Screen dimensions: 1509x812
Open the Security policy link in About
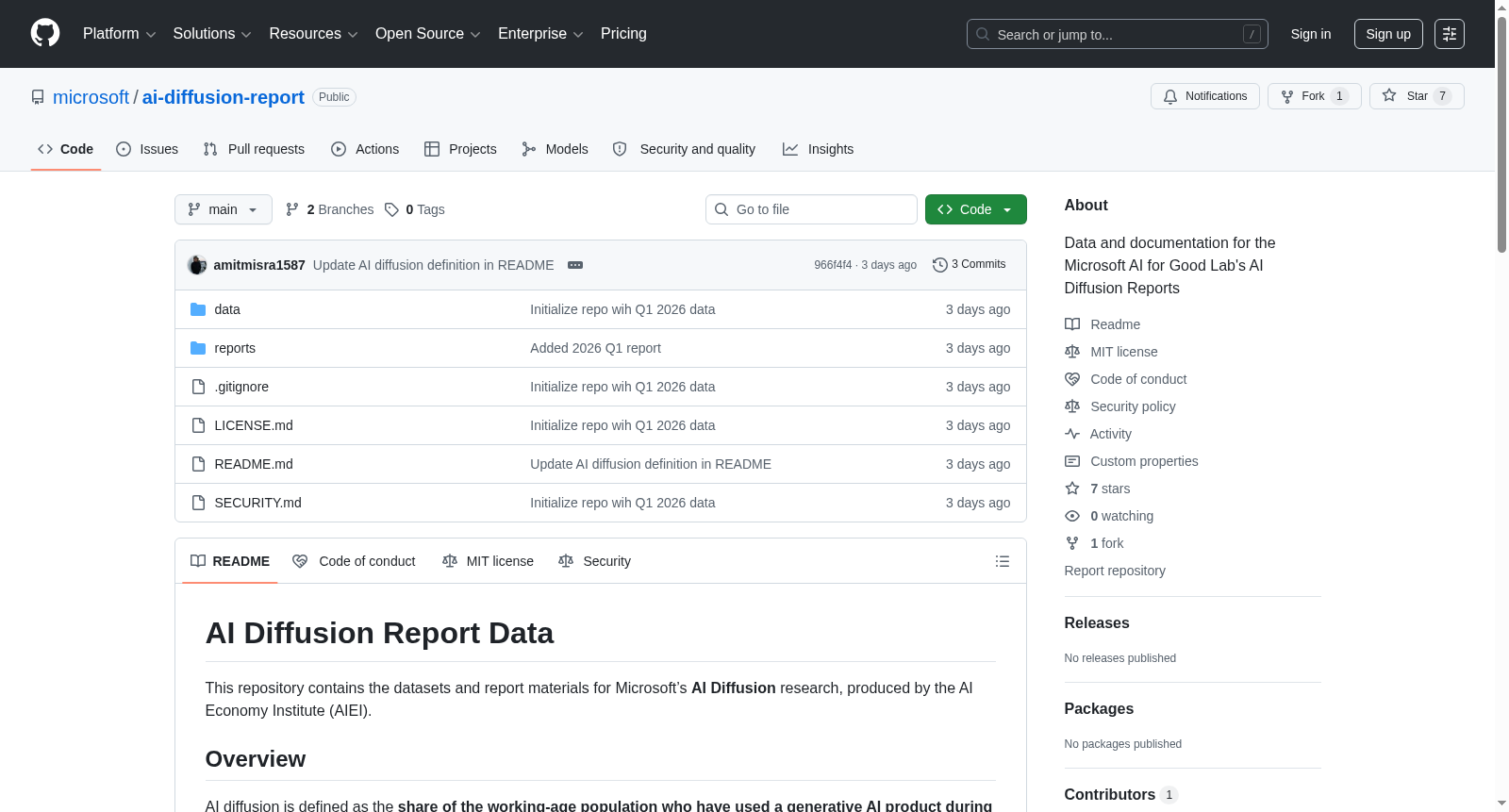pyautogui.click(x=1133, y=406)
